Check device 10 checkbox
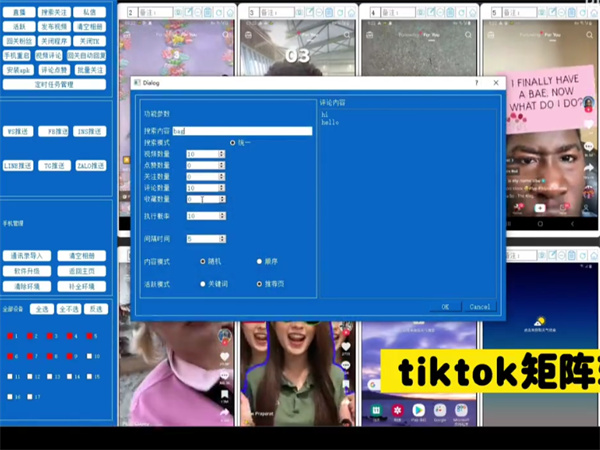This screenshot has width=600, height=450. tap(89, 356)
